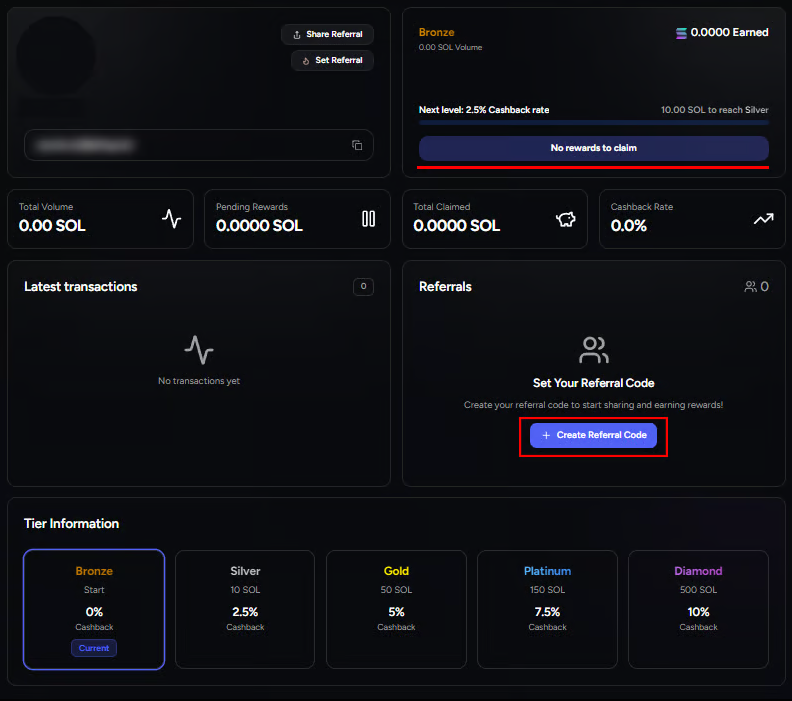Click the Bronze tier title in rewards panel
The image size is (792, 701).
click(436, 32)
